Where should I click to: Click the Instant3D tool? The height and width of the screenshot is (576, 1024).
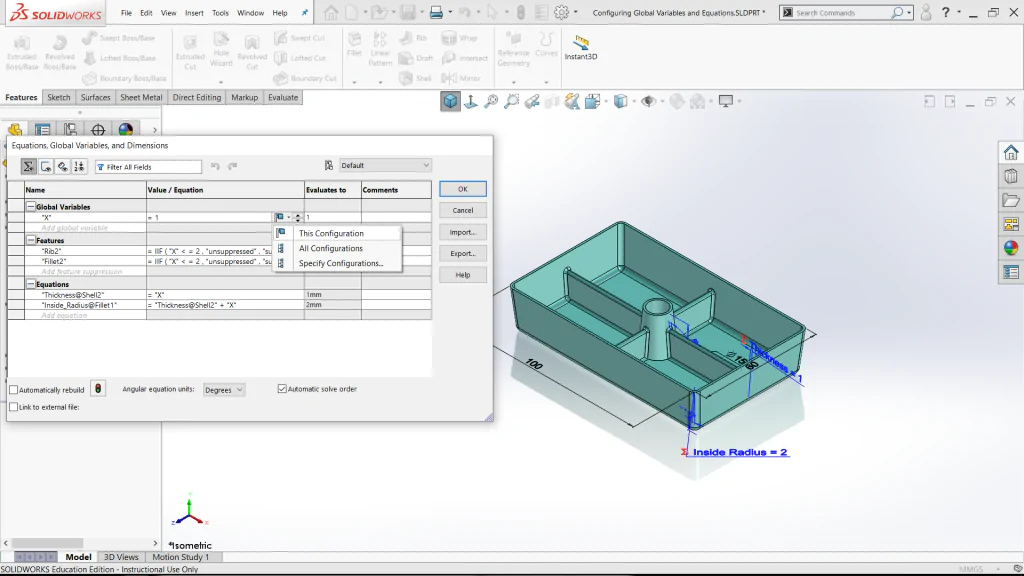[581, 48]
